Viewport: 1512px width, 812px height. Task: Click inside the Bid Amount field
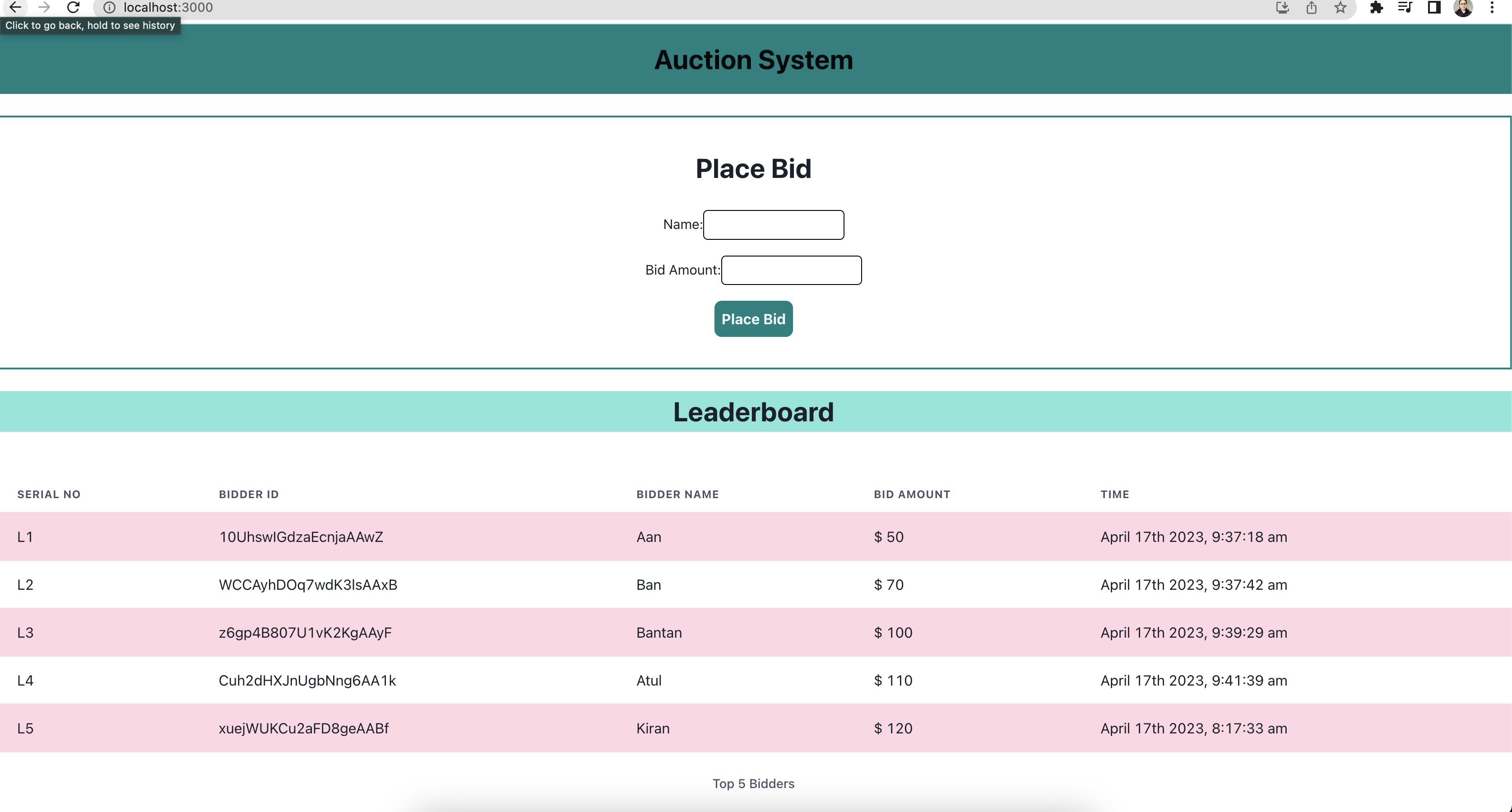tap(791, 270)
